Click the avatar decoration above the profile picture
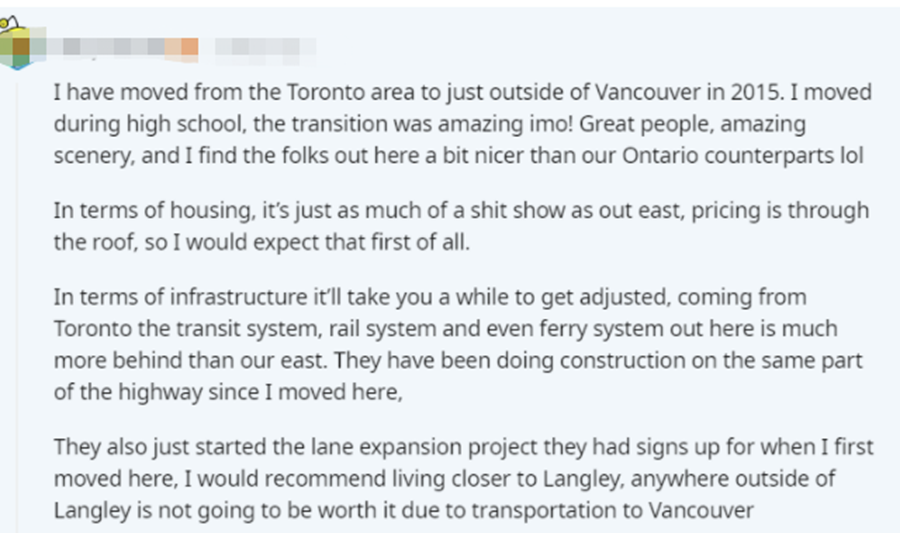The image size is (900, 533). 10,24
